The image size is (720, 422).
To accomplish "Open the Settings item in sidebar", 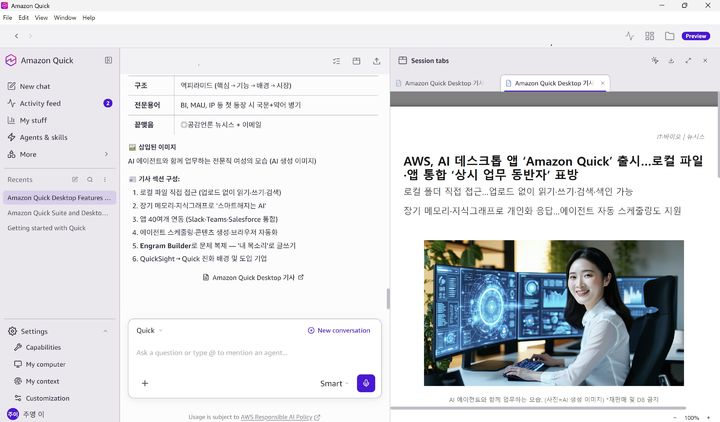I will pyautogui.click(x=34, y=332).
